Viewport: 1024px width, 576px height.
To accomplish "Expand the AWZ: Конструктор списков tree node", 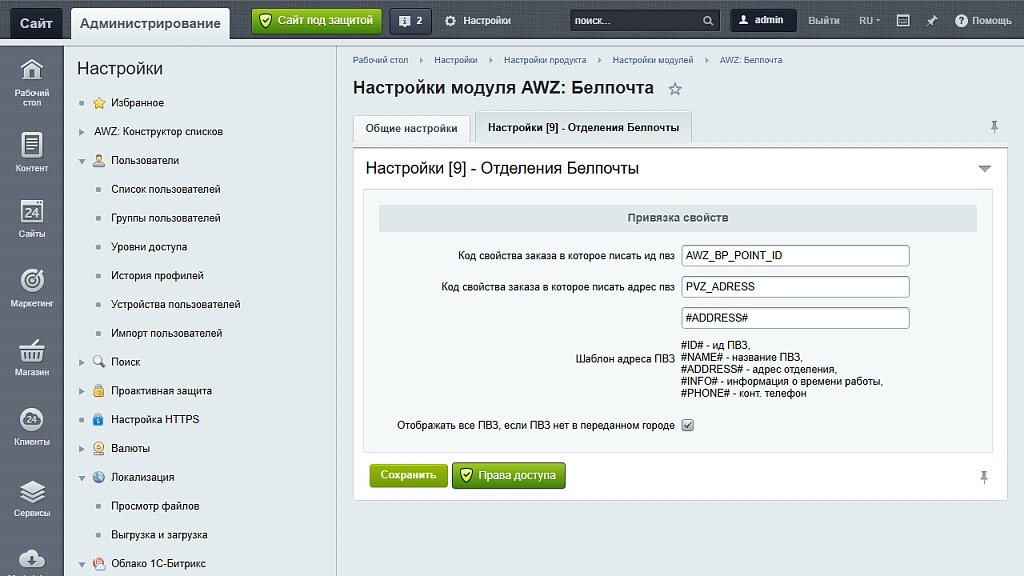I will coord(82,132).
